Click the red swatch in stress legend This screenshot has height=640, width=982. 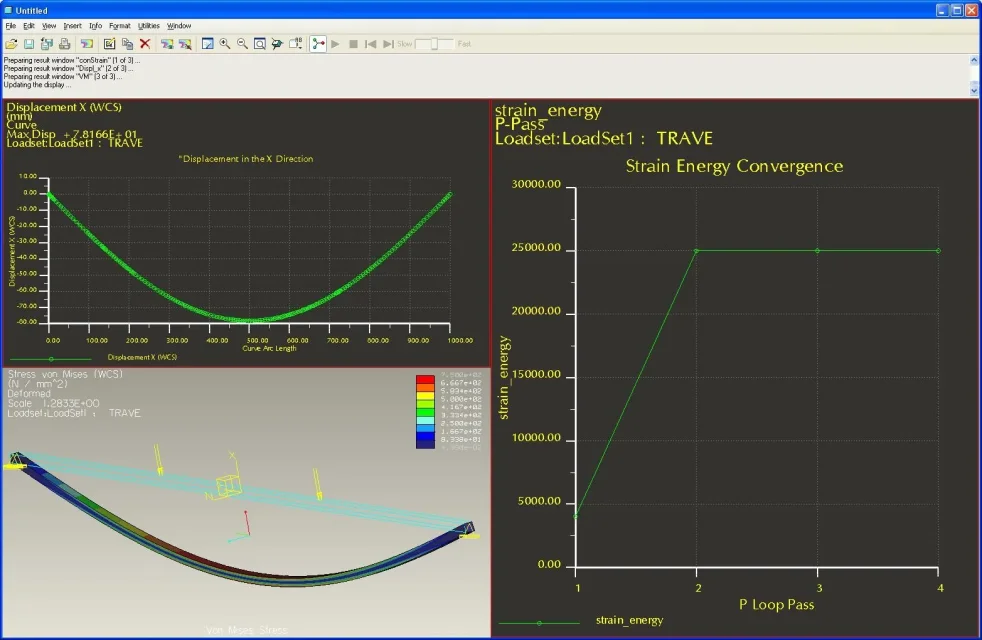[425, 379]
